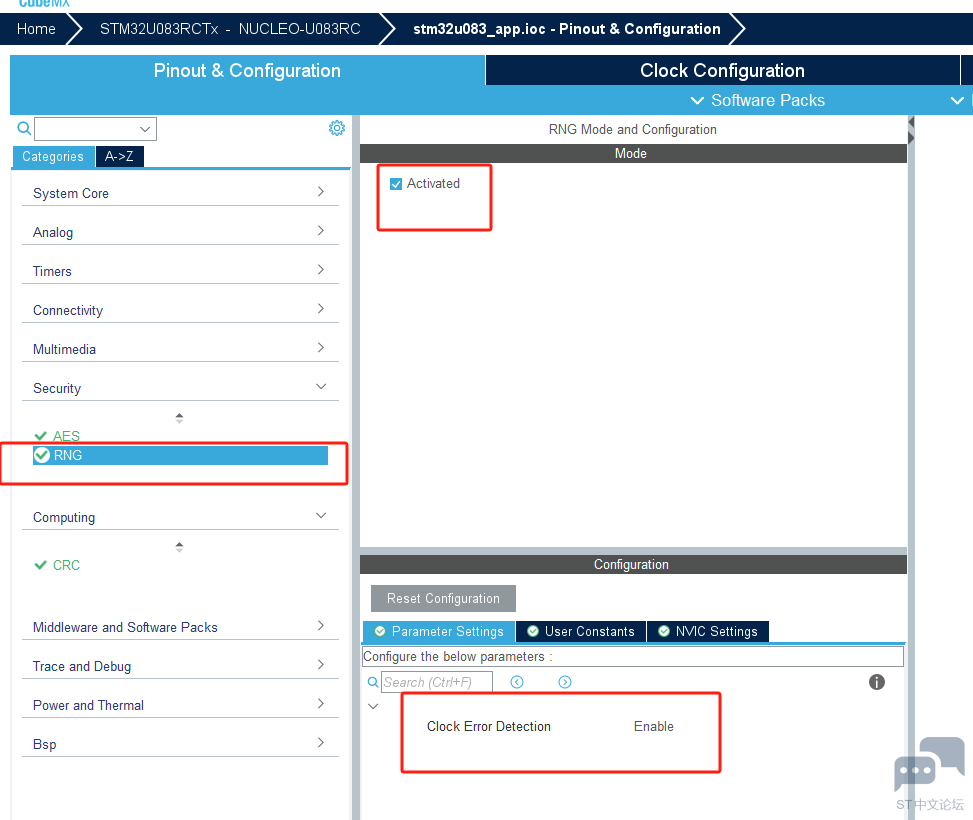Screen dimensions: 973x820
Task: Uncheck the Activated checkbox for RNG
Action: coord(396,184)
